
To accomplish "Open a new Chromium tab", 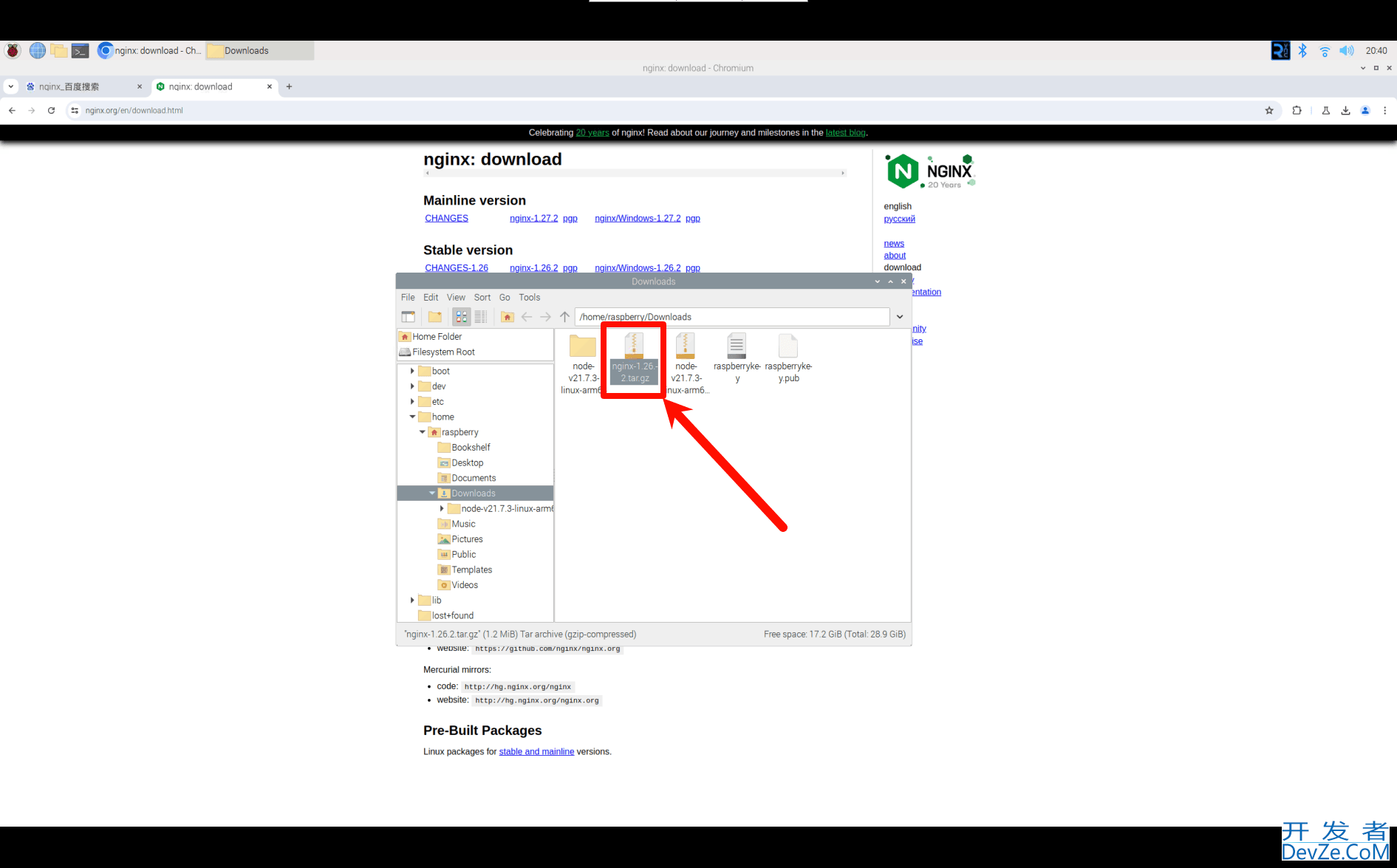I will coord(289,86).
